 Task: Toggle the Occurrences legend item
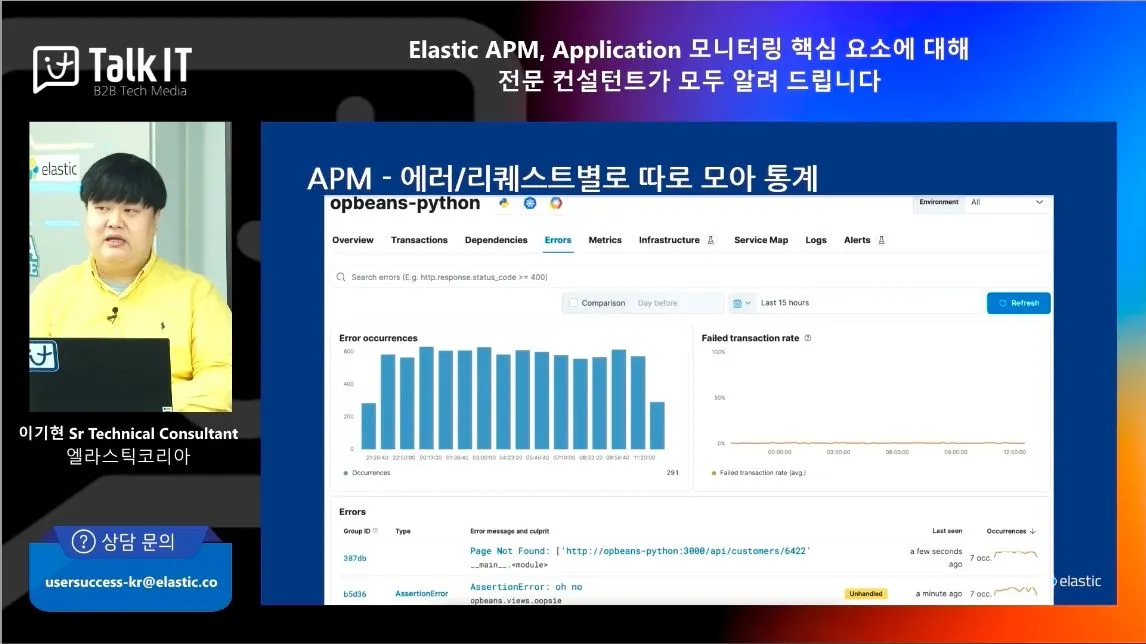(367, 473)
